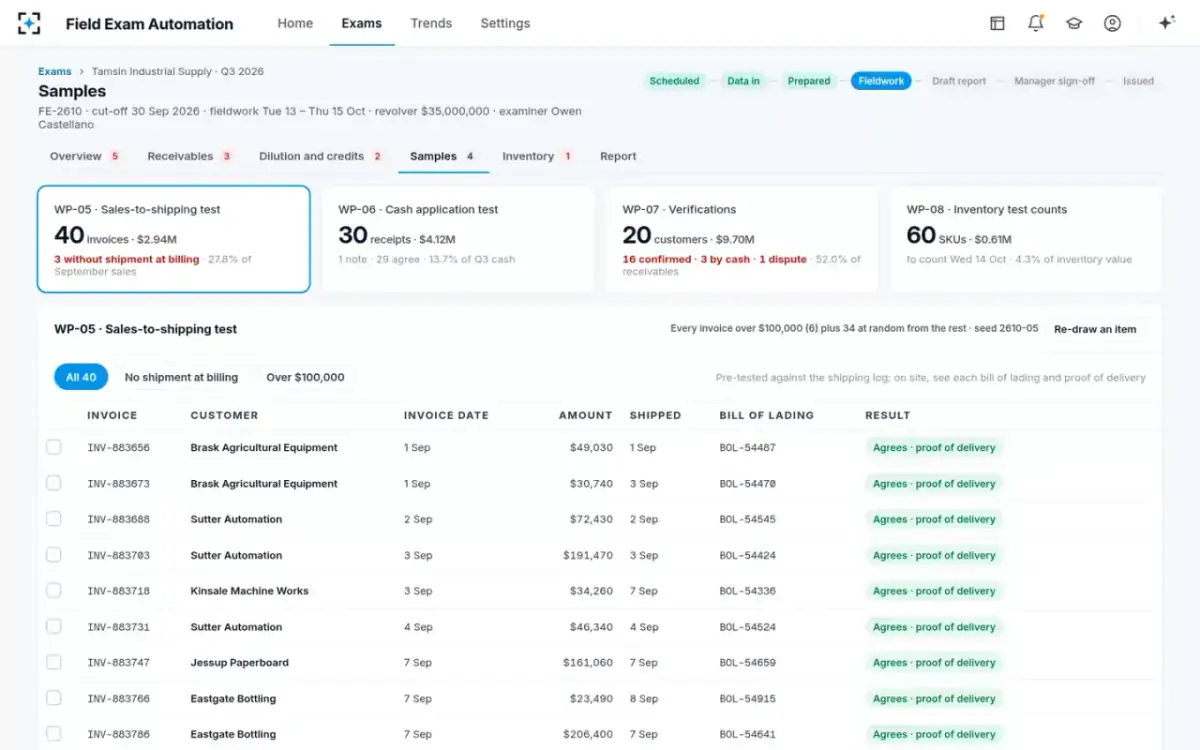Open the Report tab
This screenshot has height=750, width=1200.
coord(618,156)
